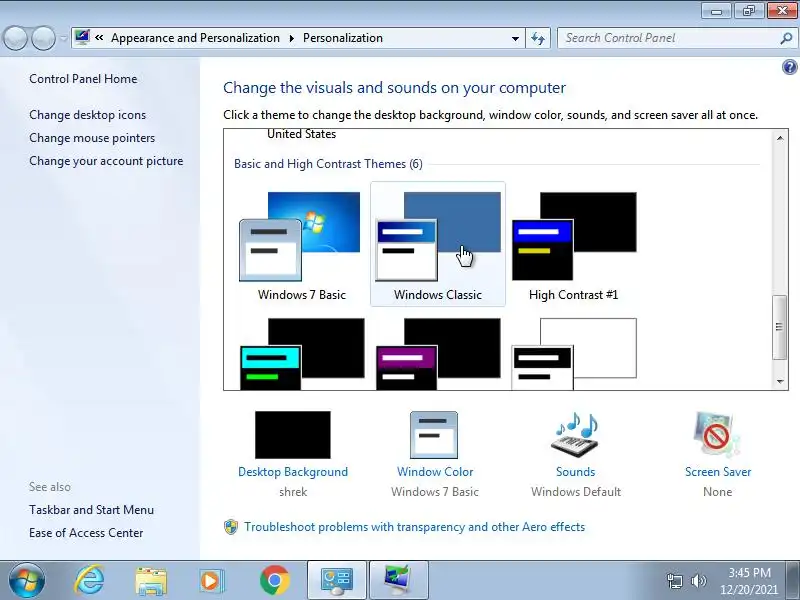Open Change your account picture
Viewport: 800px width, 600px height.
click(x=106, y=161)
